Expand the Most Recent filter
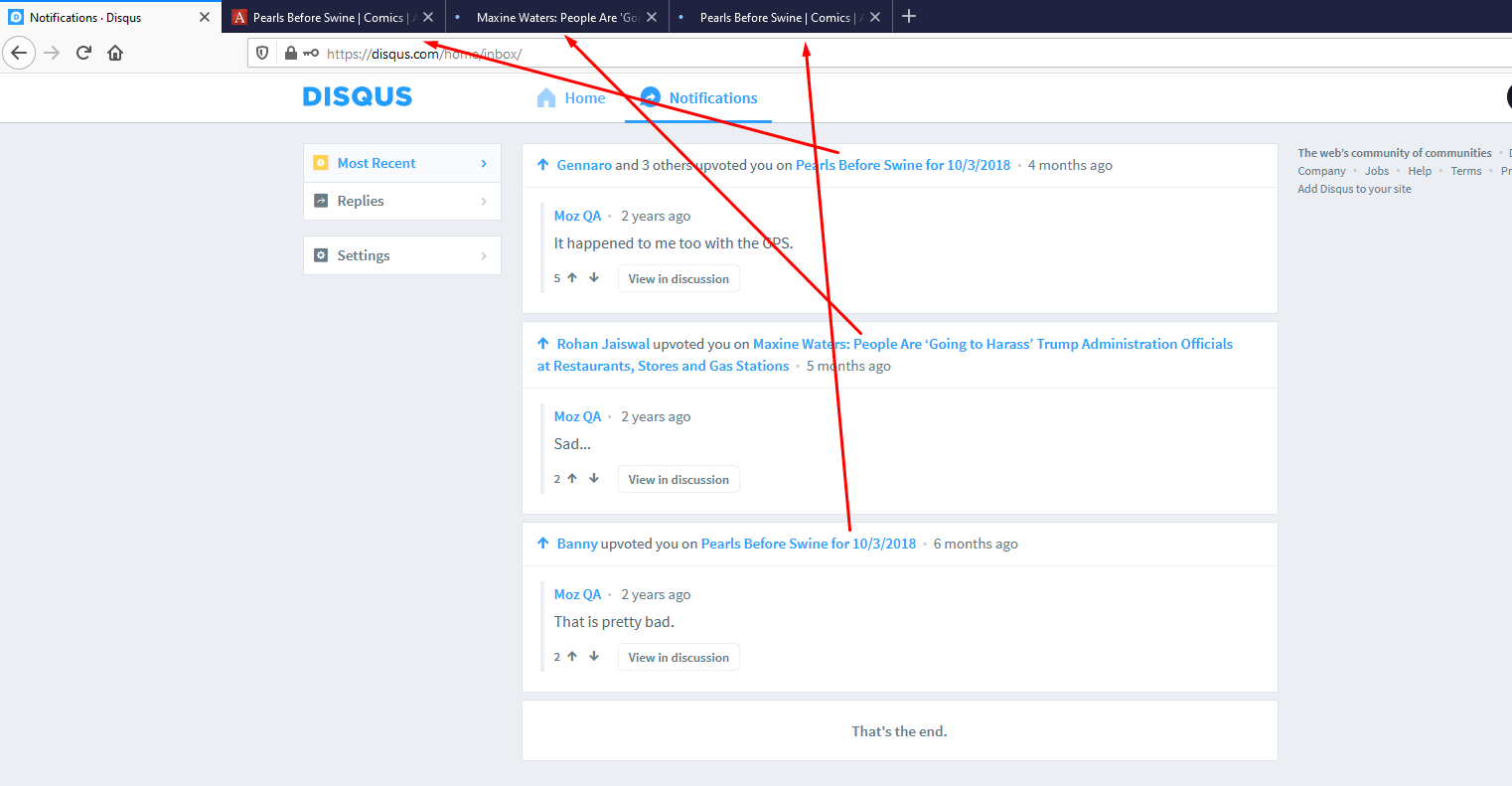This screenshot has width=1512, height=786. [x=484, y=162]
